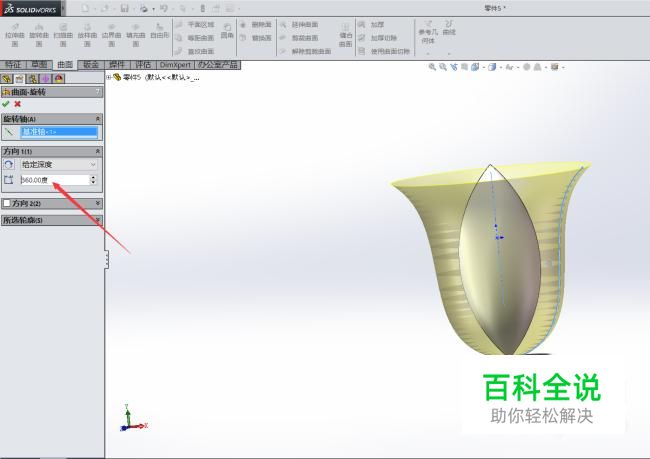
Task: Switch to the 特征 tab
Action: 13,65
